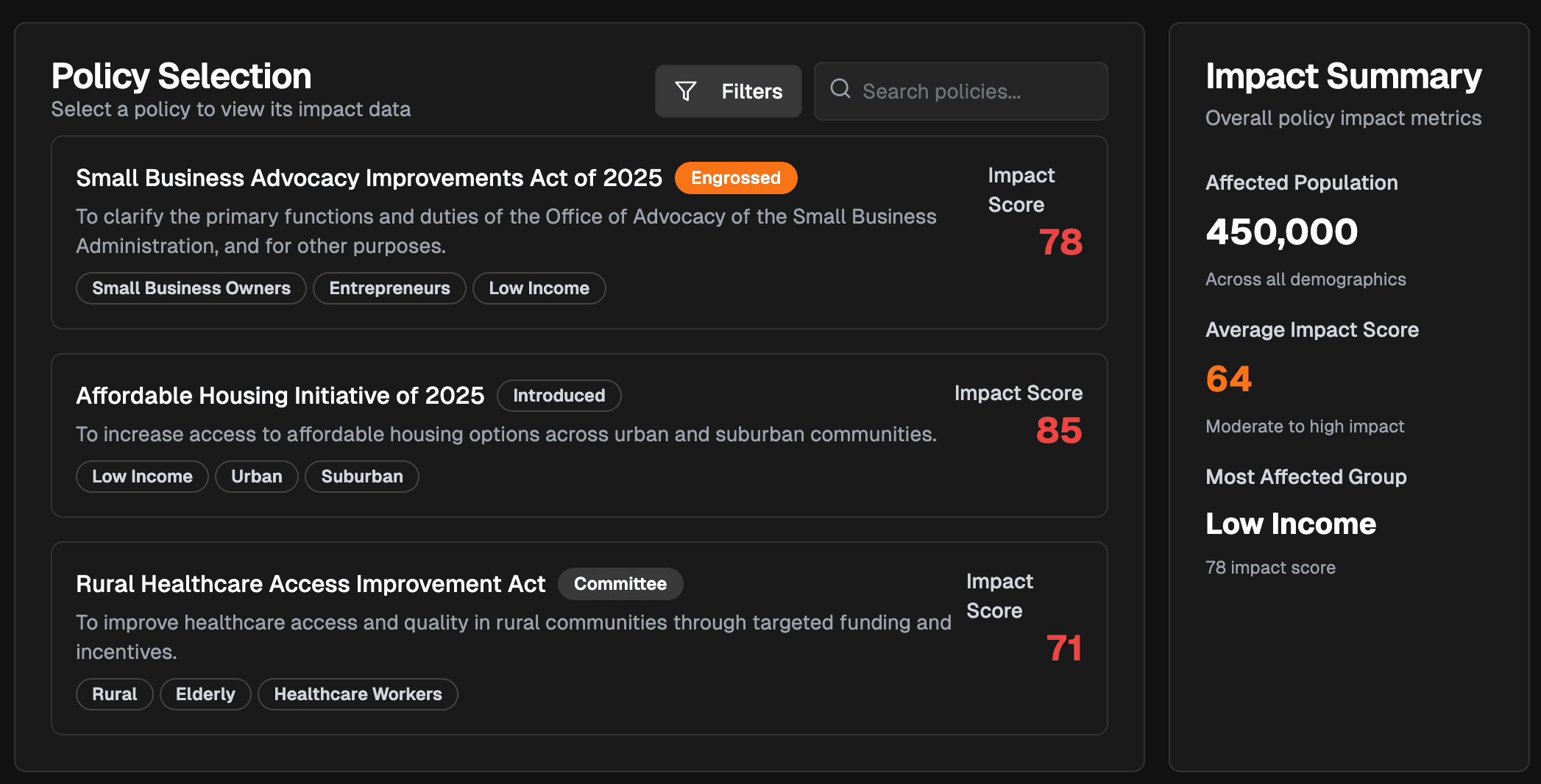Choose the Urban demographic tag

click(x=256, y=477)
